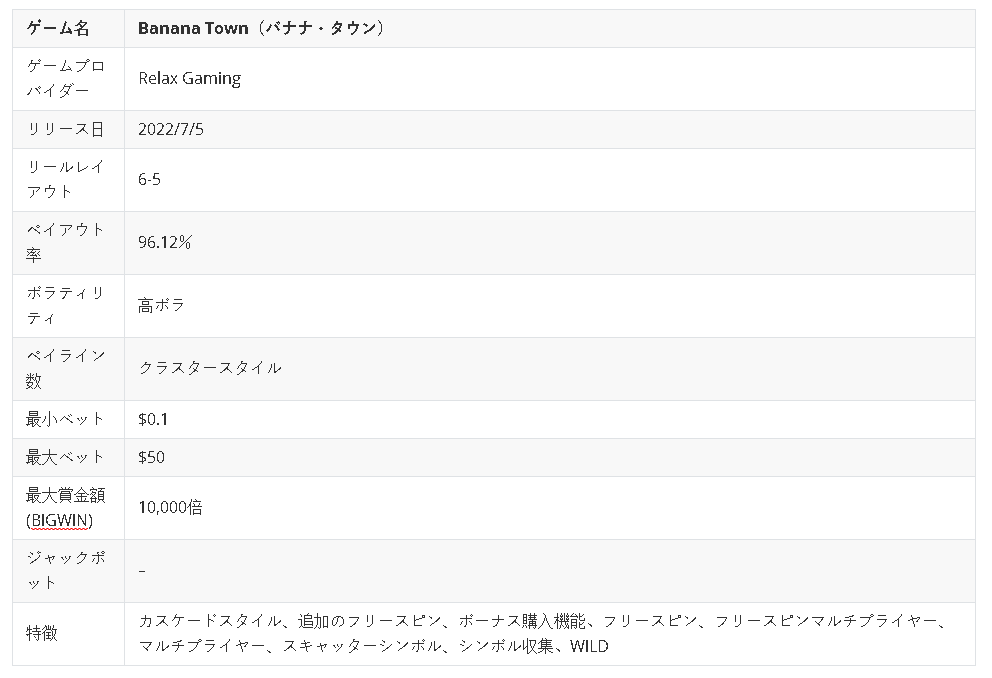Click the $50 maximum bet value
The image size is (992, 678).
click(x=151, y=457)
